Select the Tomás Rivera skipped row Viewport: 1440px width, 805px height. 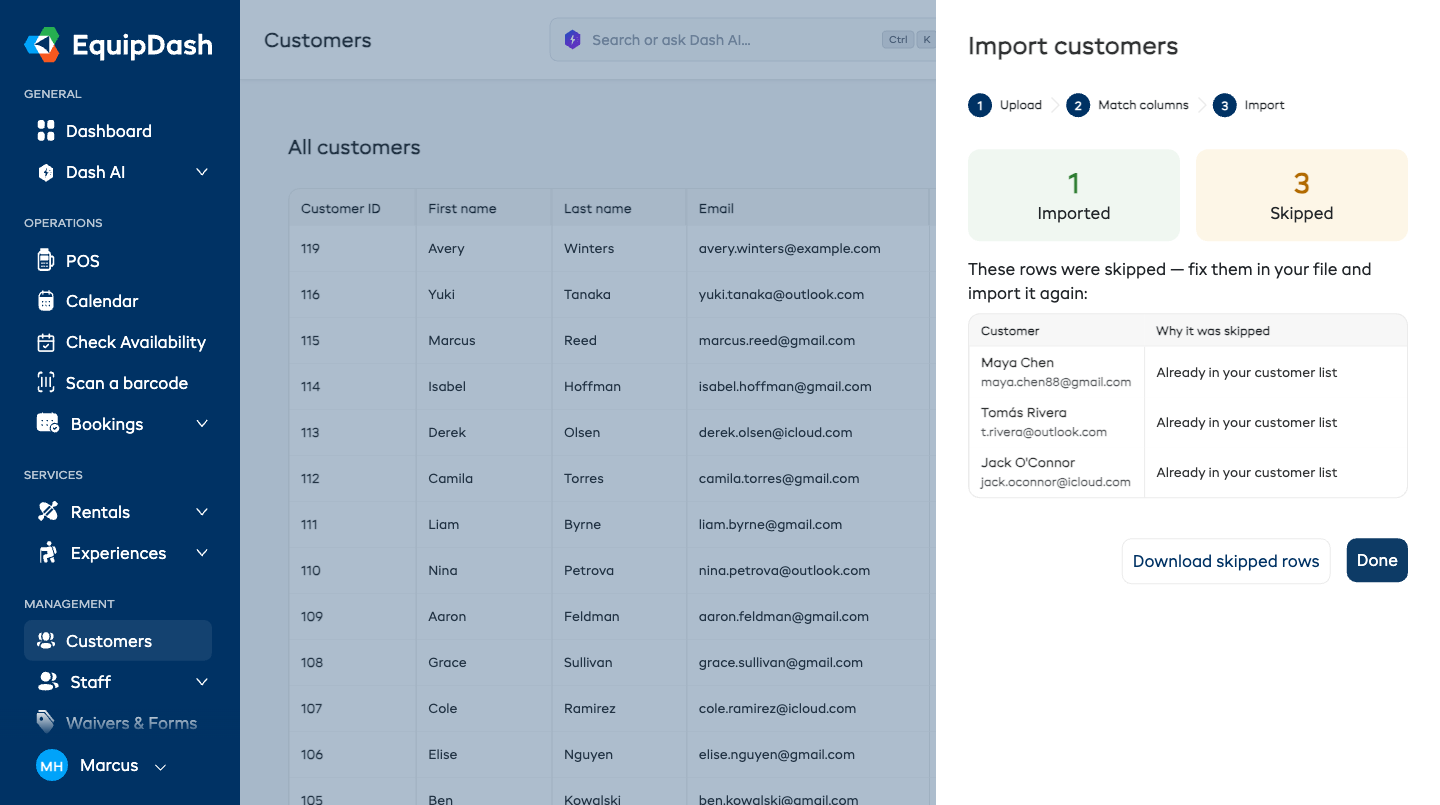(1188, 422)
